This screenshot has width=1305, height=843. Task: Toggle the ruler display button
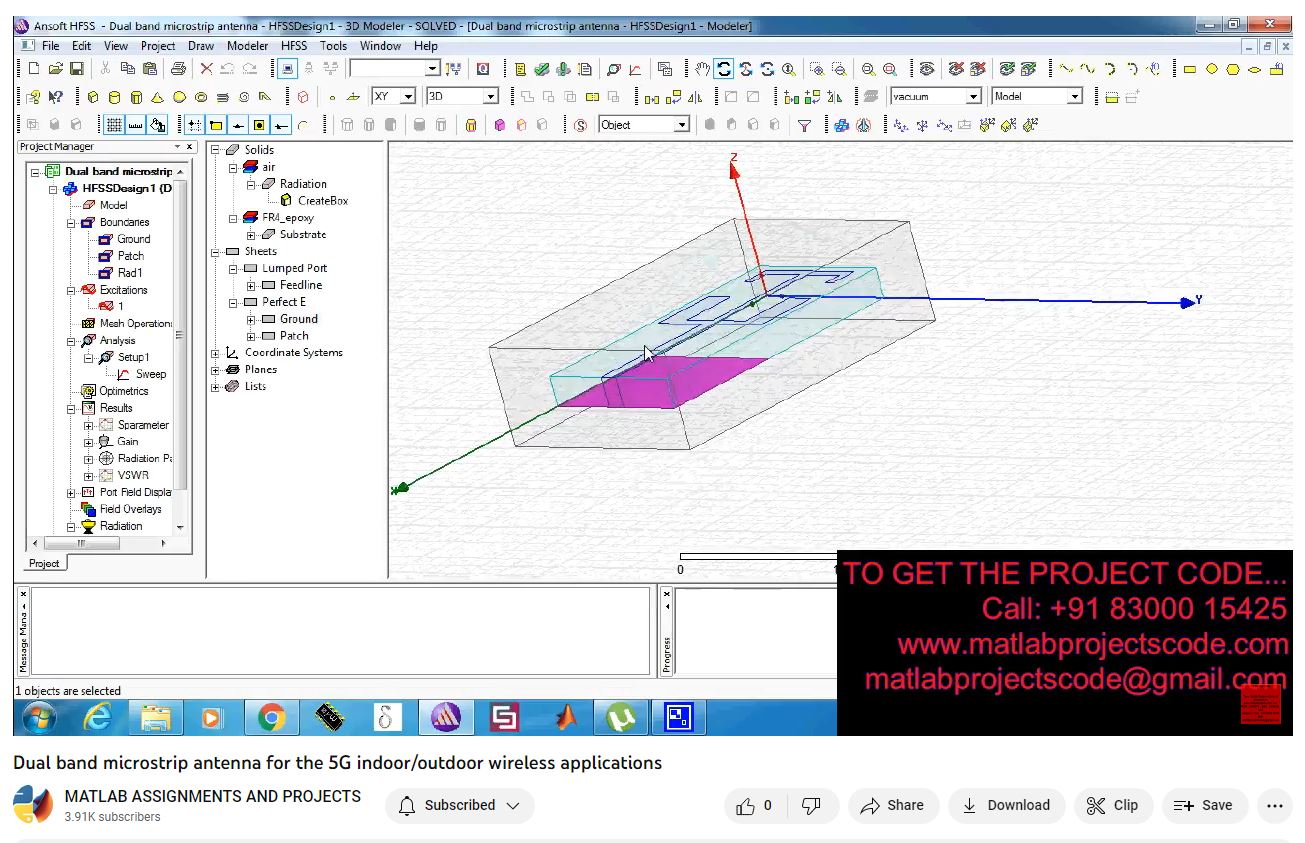pyautogui.click(x=135, y=125)
